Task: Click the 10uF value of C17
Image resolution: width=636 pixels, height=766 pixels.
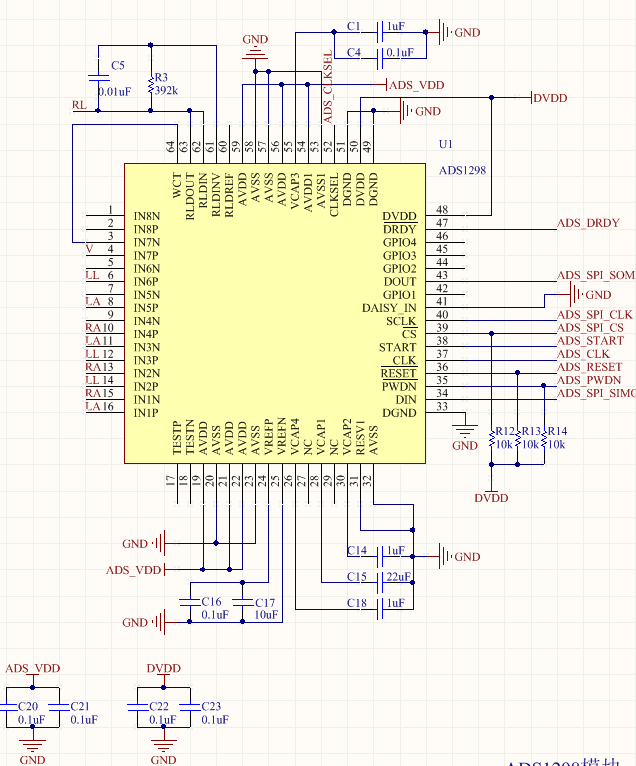Action: click(x=266, y=615)
